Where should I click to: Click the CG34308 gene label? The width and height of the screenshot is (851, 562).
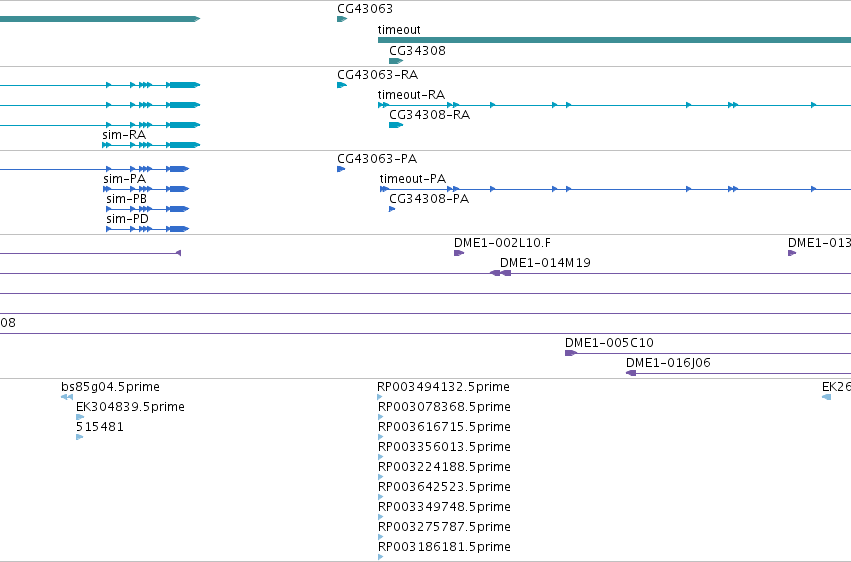(x=417, y=51)
